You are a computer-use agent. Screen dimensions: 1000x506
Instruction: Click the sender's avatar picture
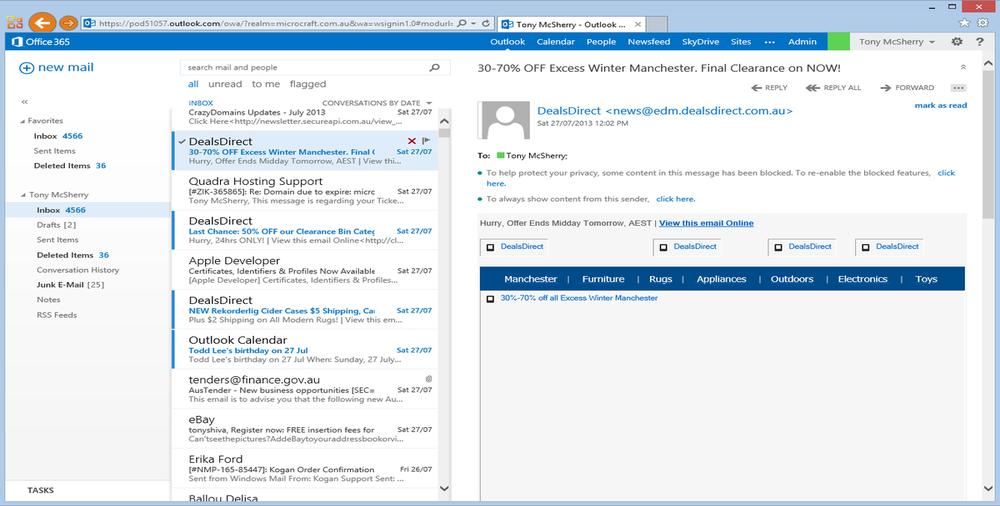pos(505,121)
